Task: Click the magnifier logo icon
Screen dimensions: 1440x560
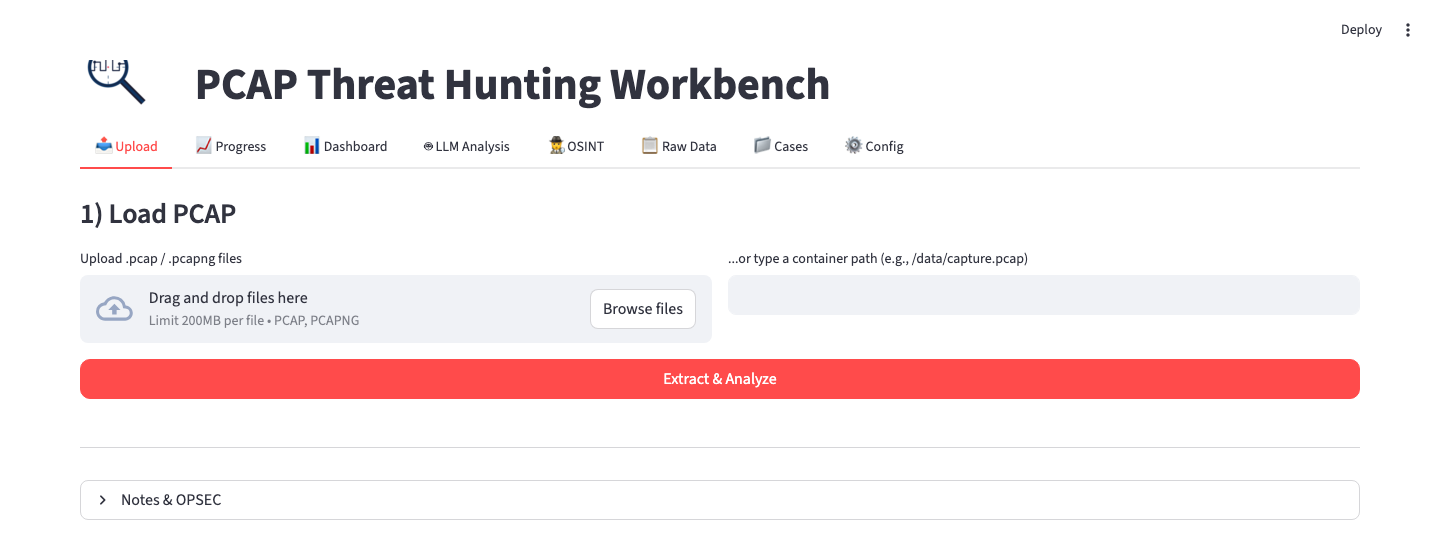Action: 116,81
